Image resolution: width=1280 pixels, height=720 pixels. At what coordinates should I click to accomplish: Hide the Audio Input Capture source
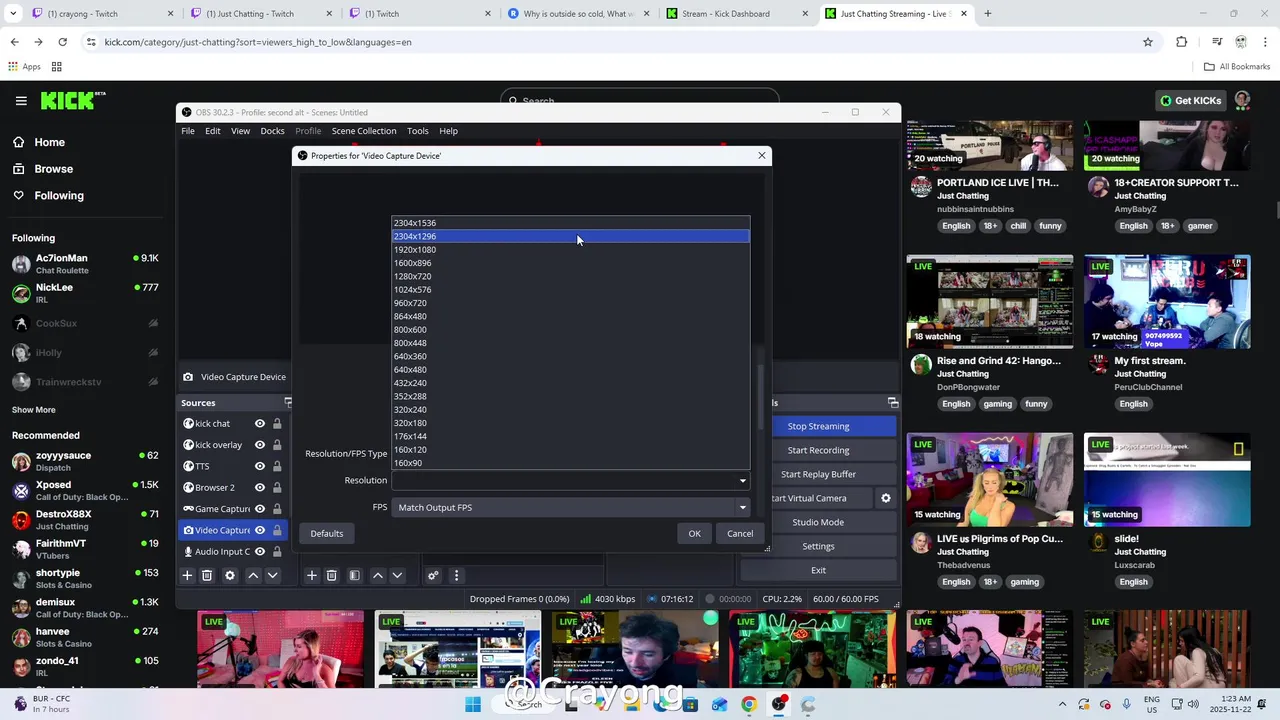260,551
